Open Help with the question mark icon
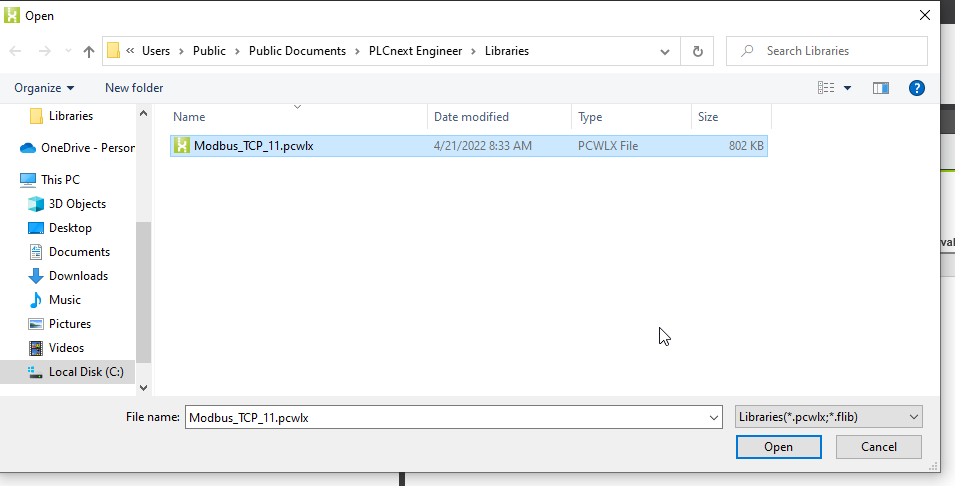This screenshot has height=486, width=955. [917, 88]
